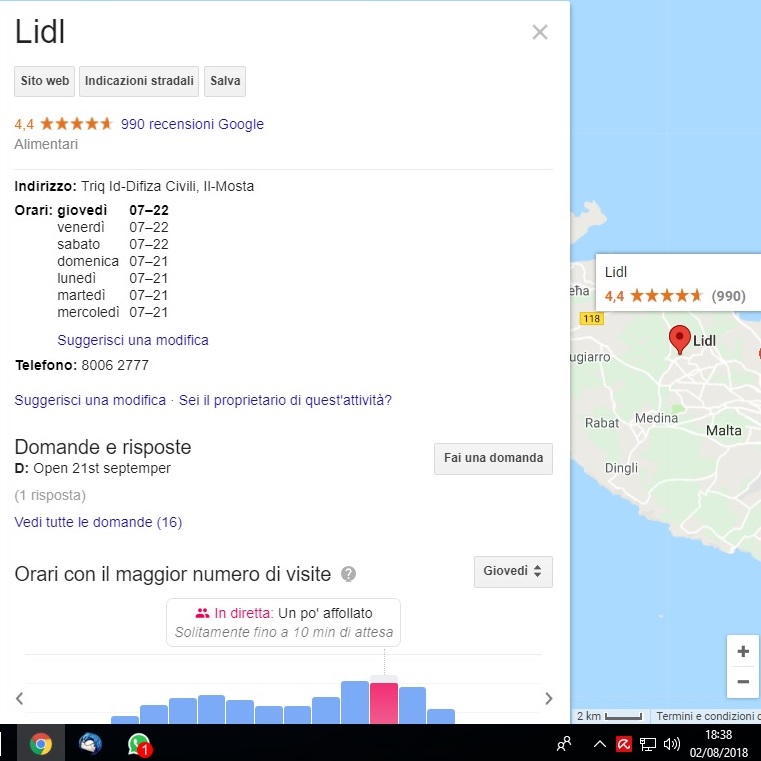Click the route 118 road badge on map
This screenshot has height=761, width=761.
tap(592, 318)
